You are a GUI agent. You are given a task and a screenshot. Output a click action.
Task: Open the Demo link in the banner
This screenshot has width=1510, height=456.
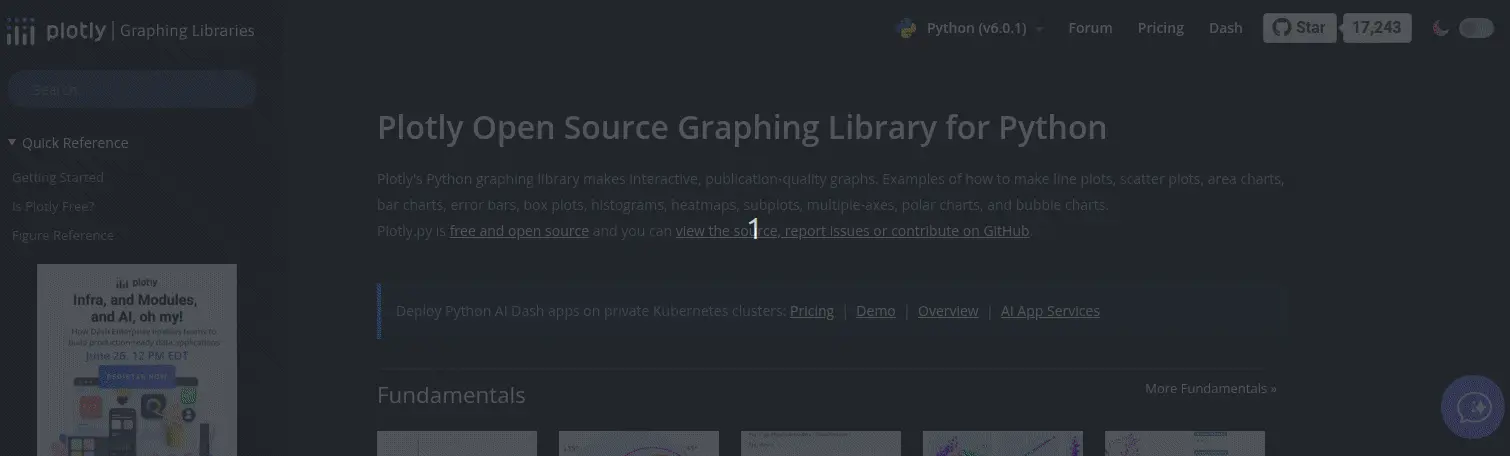click(876, 311)
